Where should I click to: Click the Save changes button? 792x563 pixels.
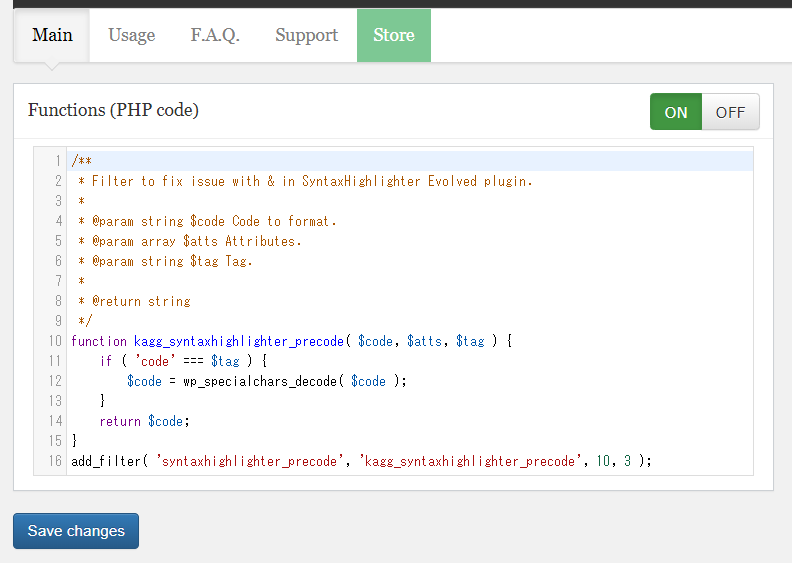(x=76, y=531)
